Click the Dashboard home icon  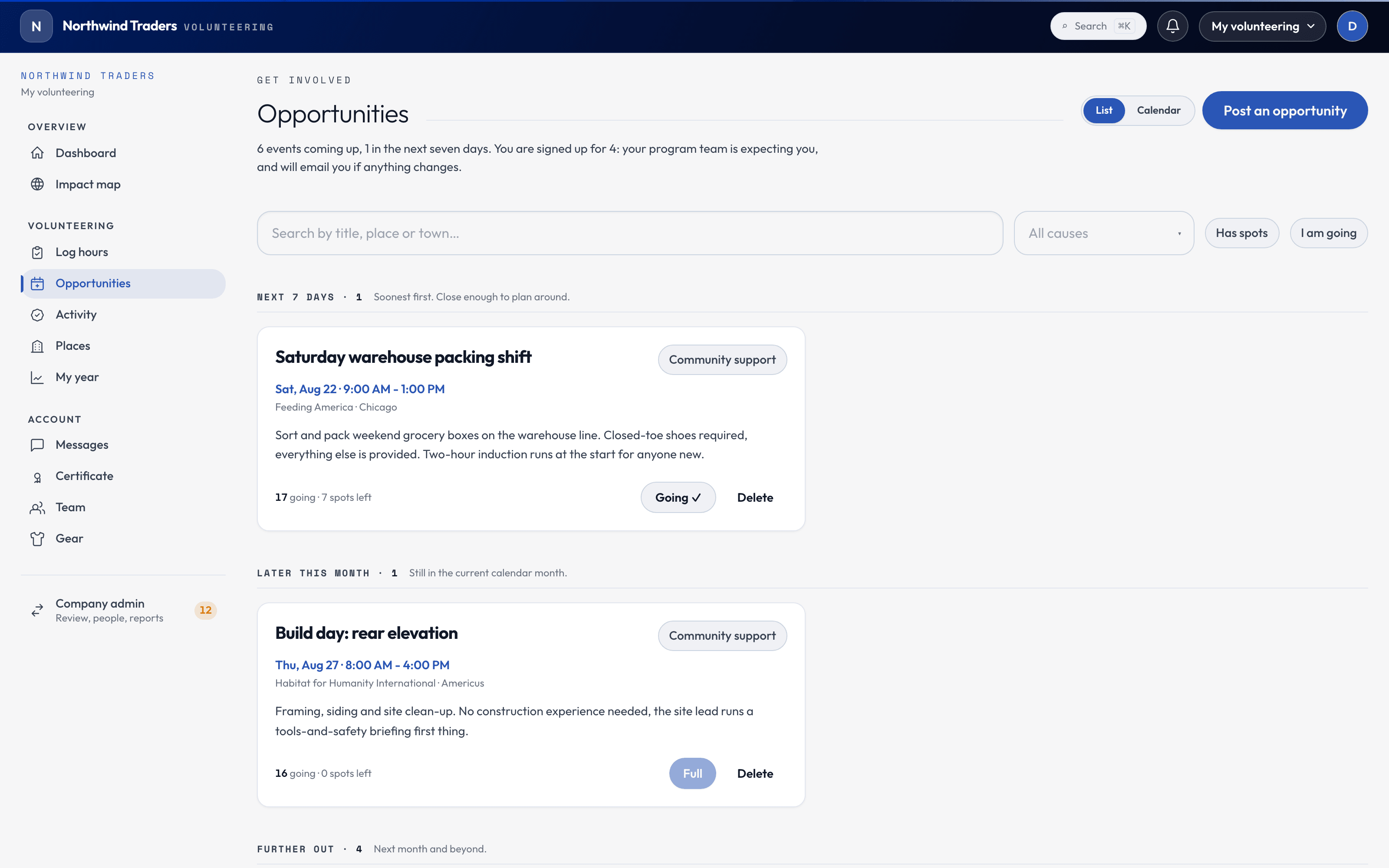pyautogui.click(x=37, y=153)
